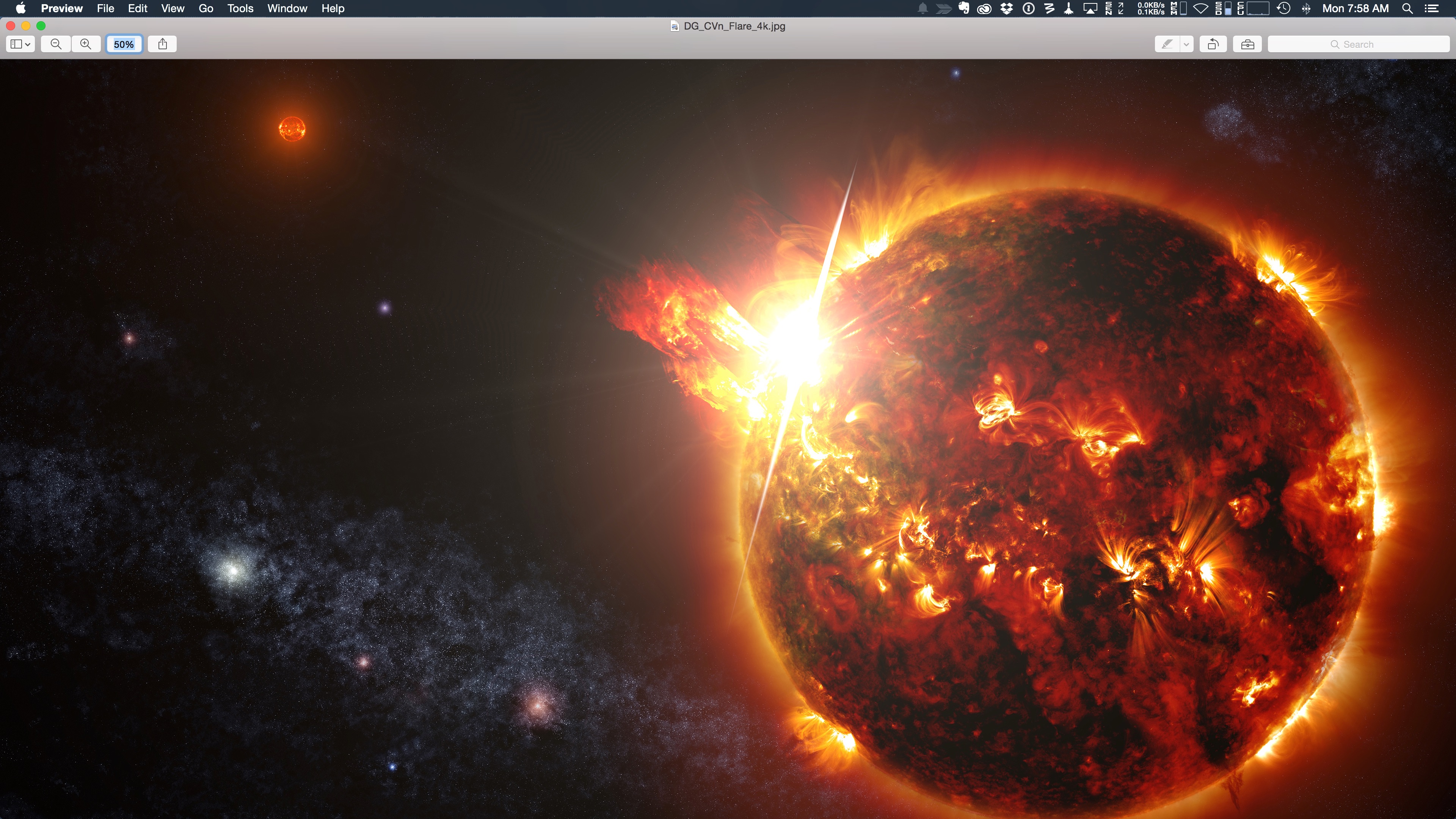Close the Preview window with red button
The width and height of the screenshot is (1456, 819).
[x=11, y=26]
